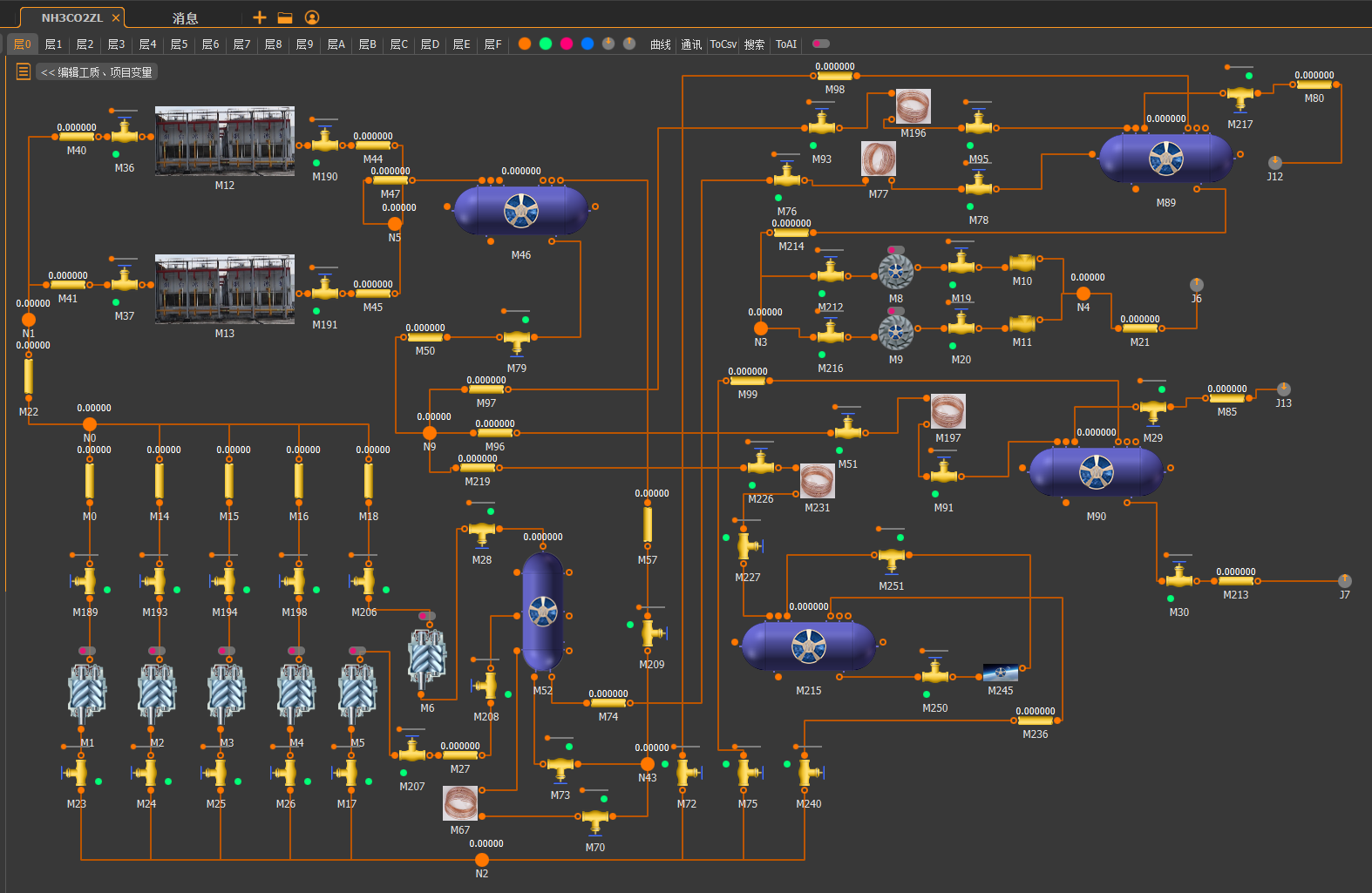
Task: Click the 通讯 button
Action: pos(691,44)
